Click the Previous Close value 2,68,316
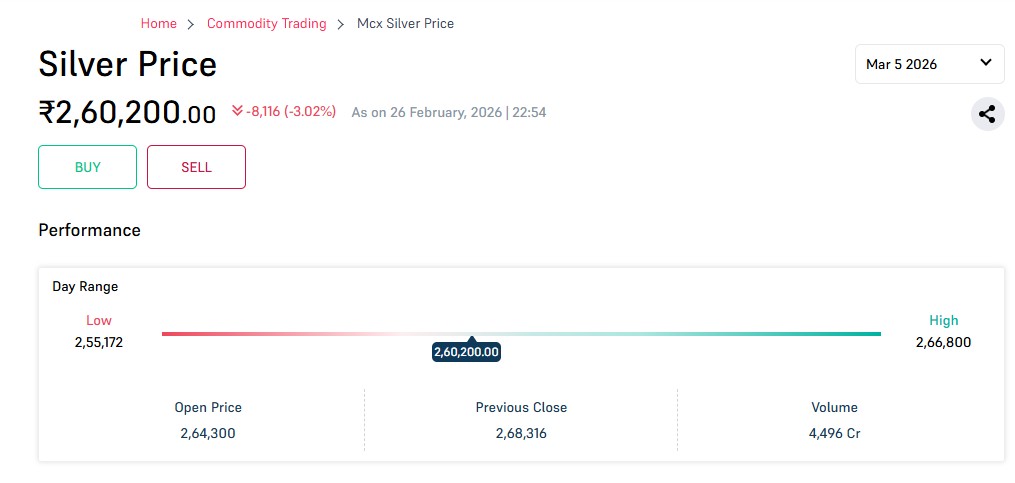This screenshot has width=1015, height=483. click(x=521, y=433)
